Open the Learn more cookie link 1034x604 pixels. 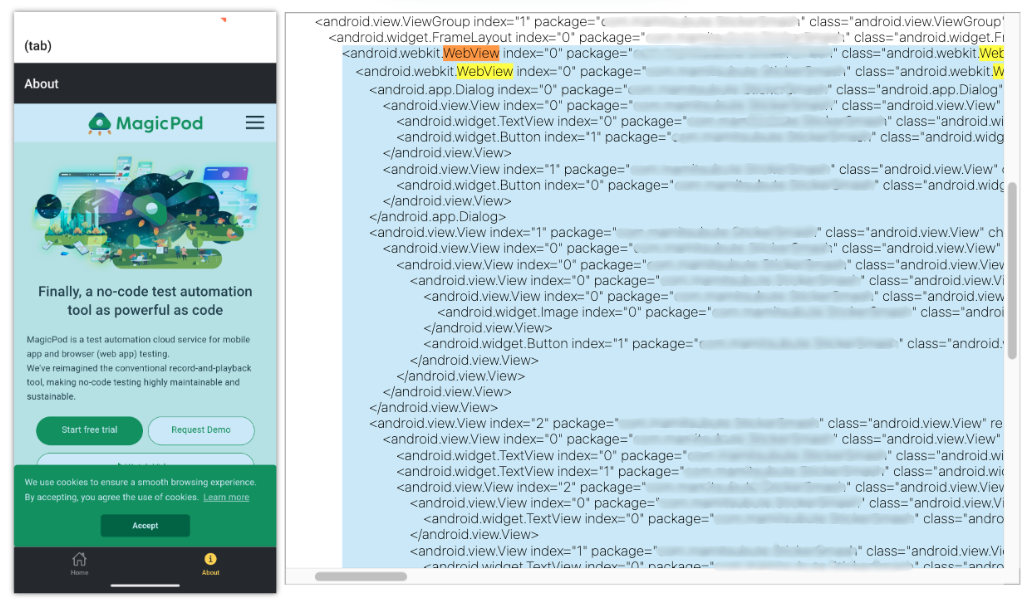[x=226, y=497]
